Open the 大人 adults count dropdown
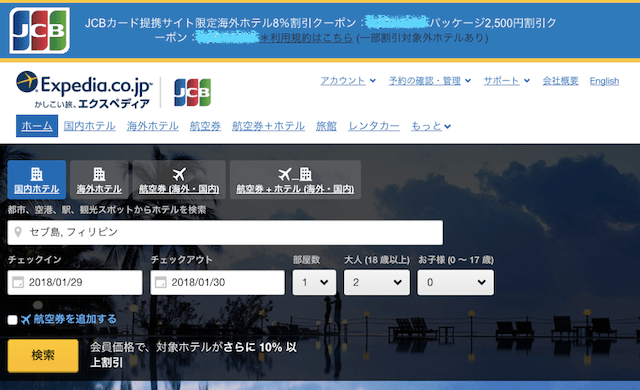 [377, 282]
